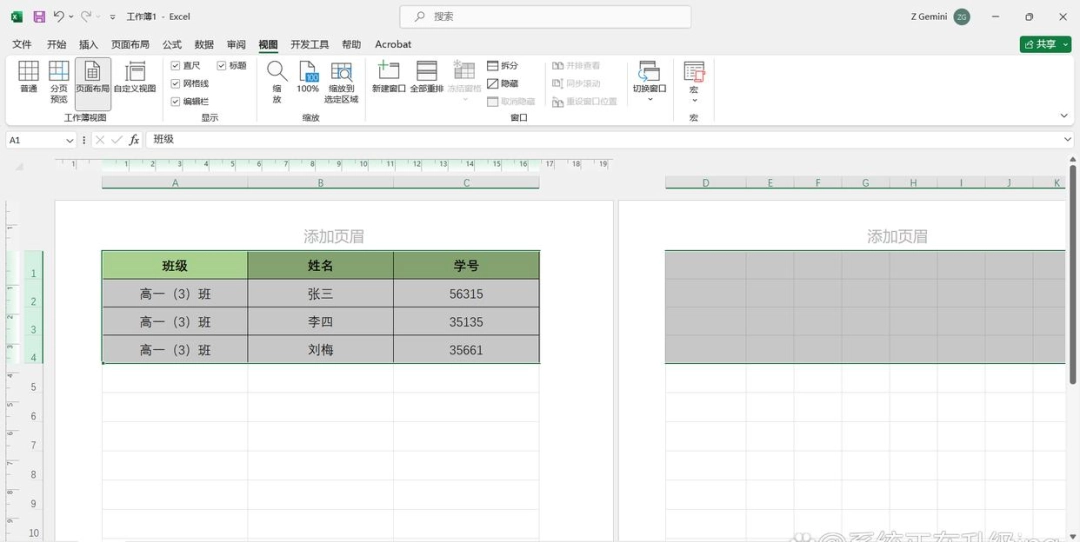Open the Name Box dropdown arrow
1080x542 pixels.
pos(69,140)
